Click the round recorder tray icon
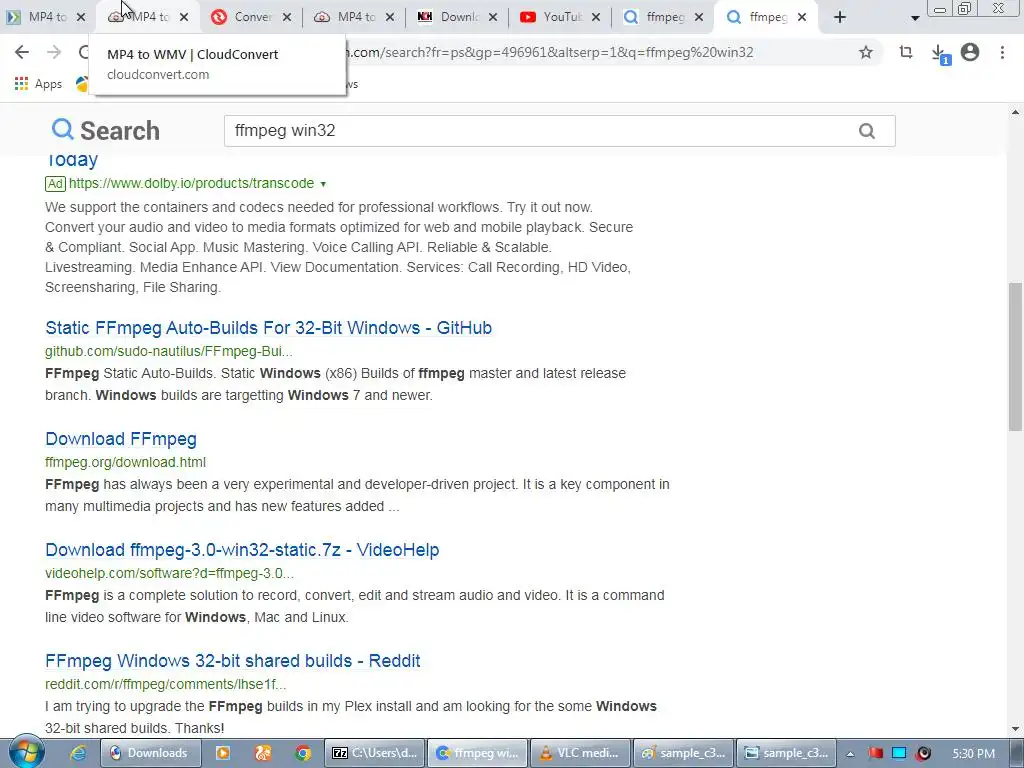1024x768 pixels. tap(923, 753)
